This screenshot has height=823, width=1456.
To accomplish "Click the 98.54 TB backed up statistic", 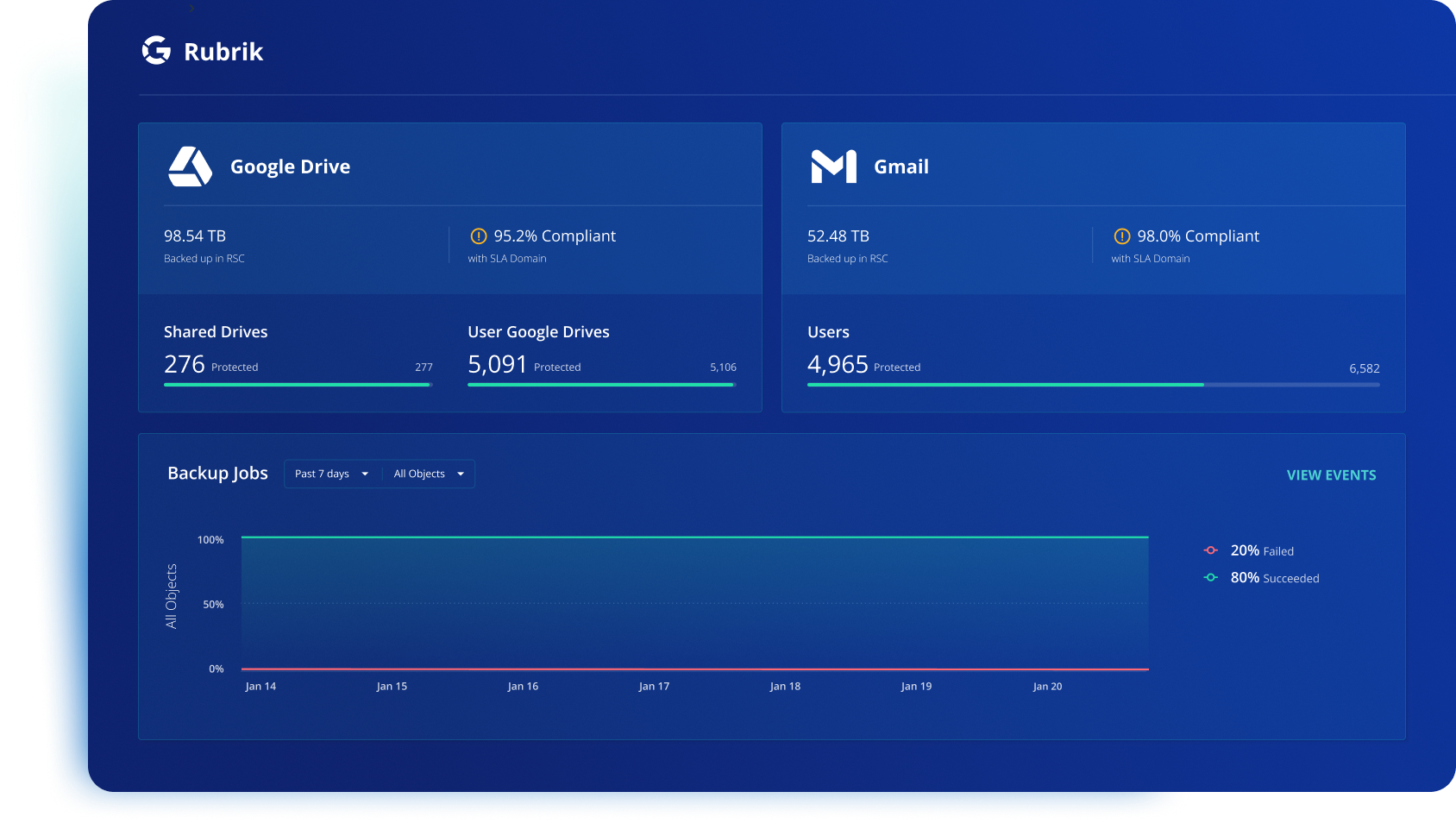I will [x=195, y=236].
